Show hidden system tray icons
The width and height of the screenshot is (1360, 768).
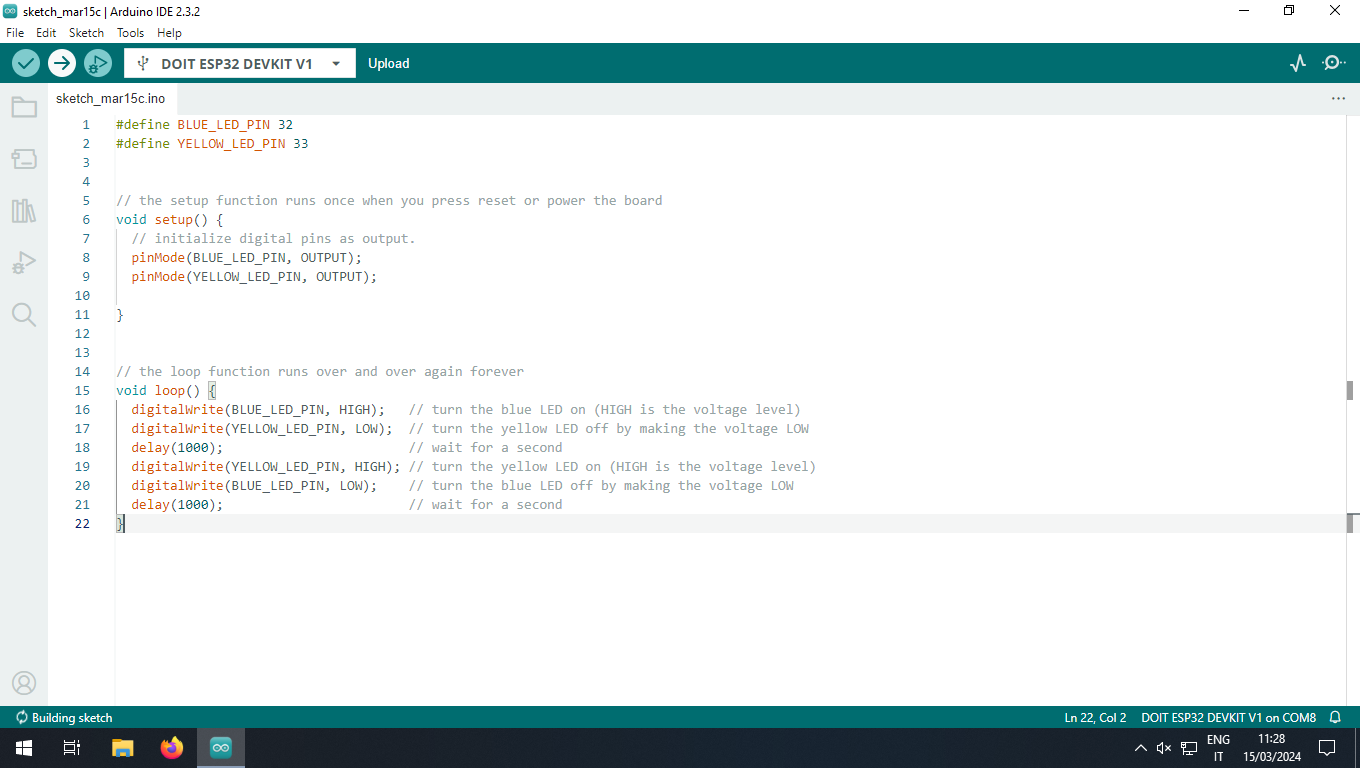1141,748
